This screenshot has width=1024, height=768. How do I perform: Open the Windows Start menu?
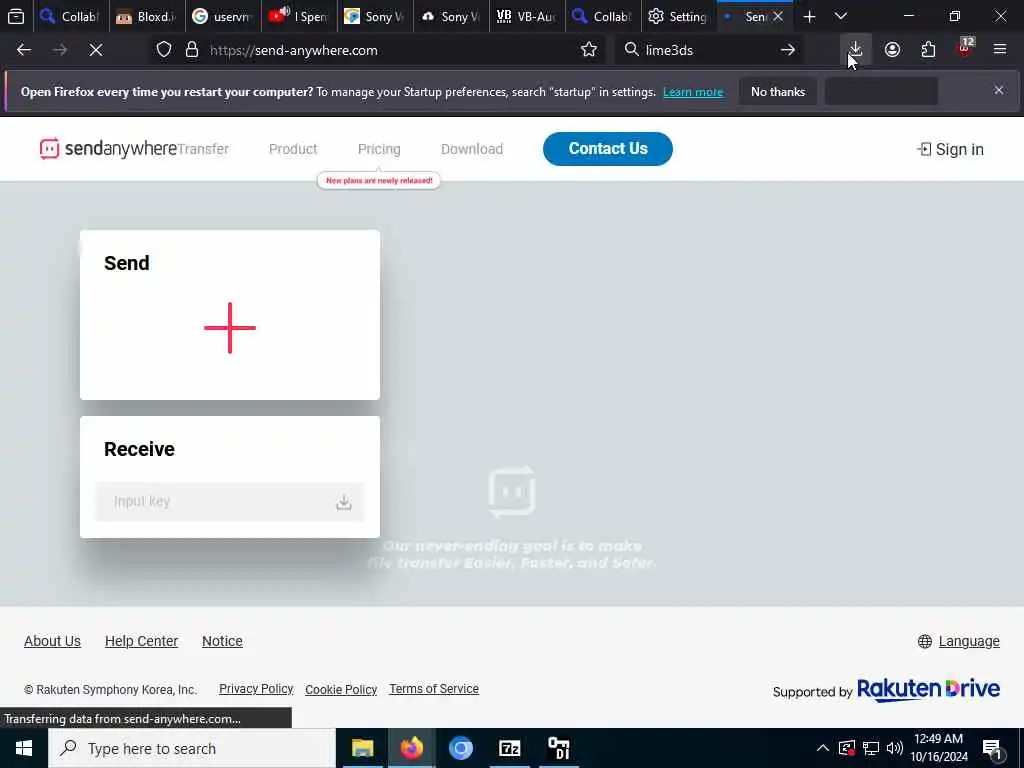24,748
